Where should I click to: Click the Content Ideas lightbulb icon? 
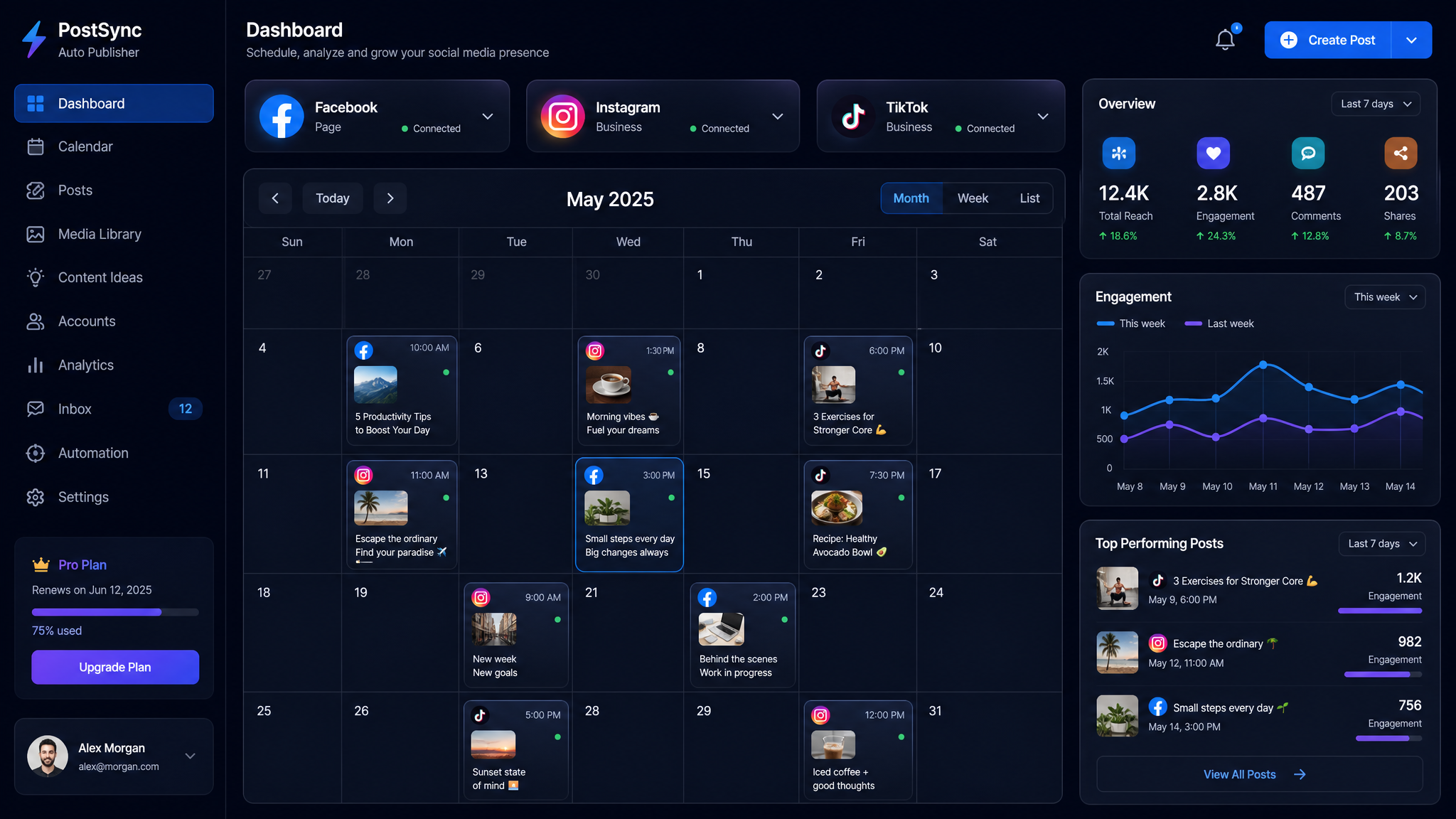36,277
